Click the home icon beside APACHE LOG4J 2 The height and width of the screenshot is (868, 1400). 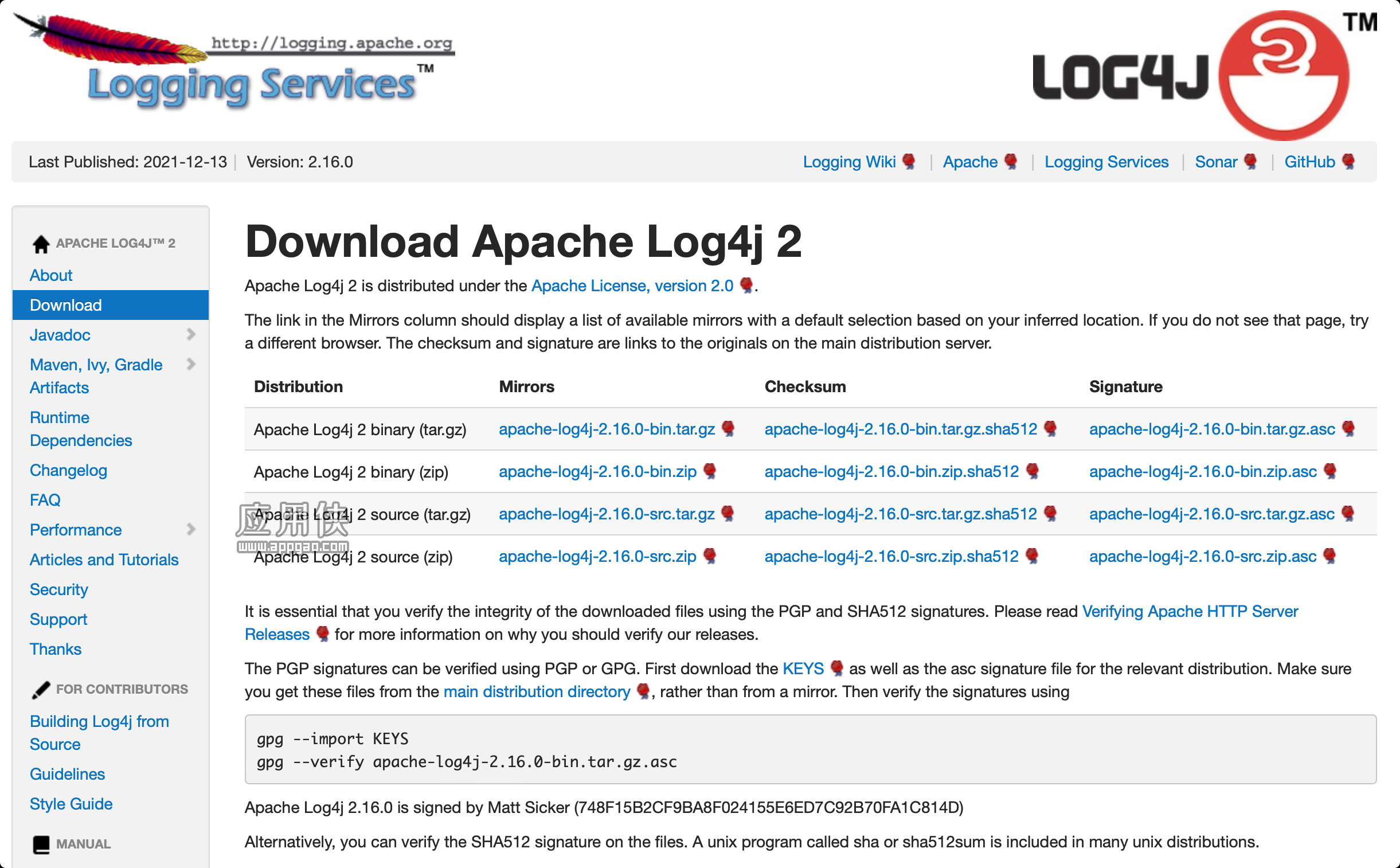point(41,244)
